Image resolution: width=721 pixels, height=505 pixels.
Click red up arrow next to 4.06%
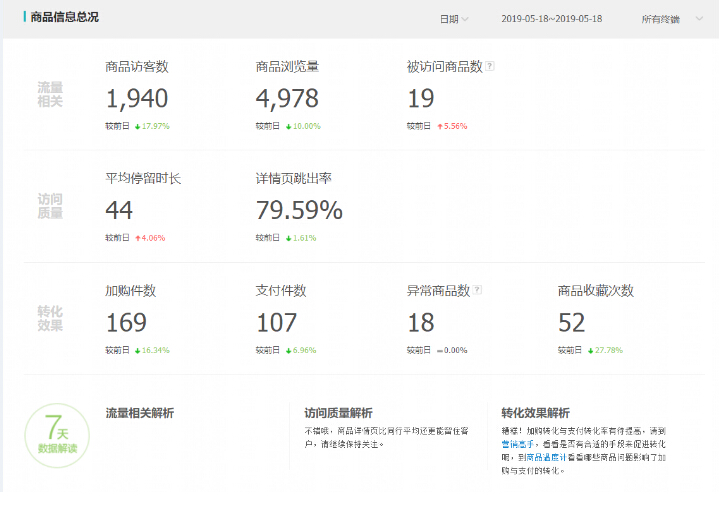tap(138, 238)
